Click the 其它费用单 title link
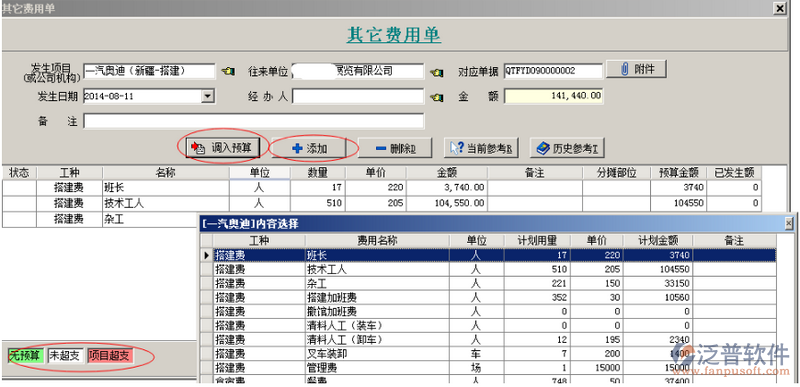Screen dimensions: 800x387 click(394, 35)
